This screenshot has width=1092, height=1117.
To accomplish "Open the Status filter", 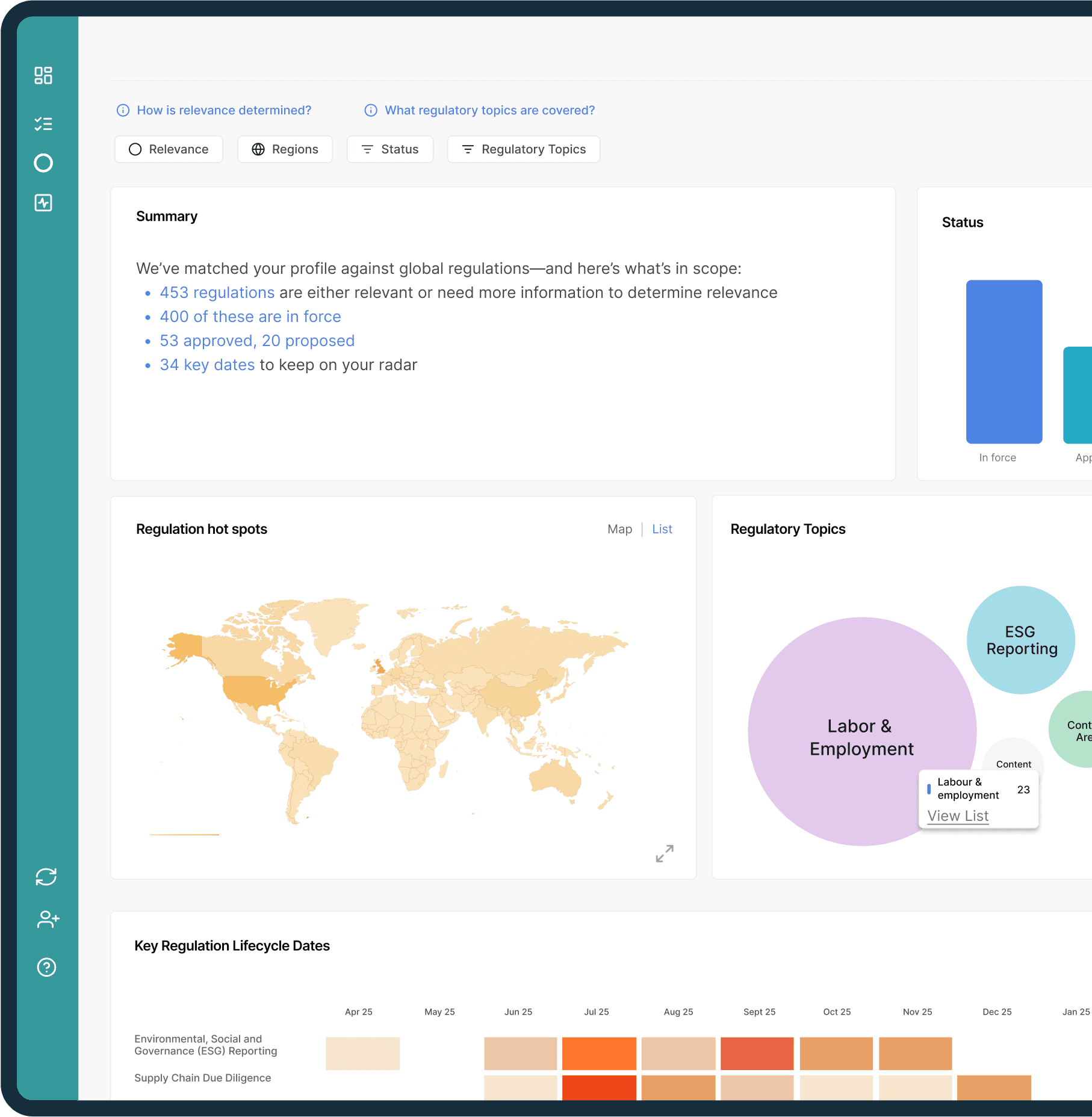I will (390, 149).
